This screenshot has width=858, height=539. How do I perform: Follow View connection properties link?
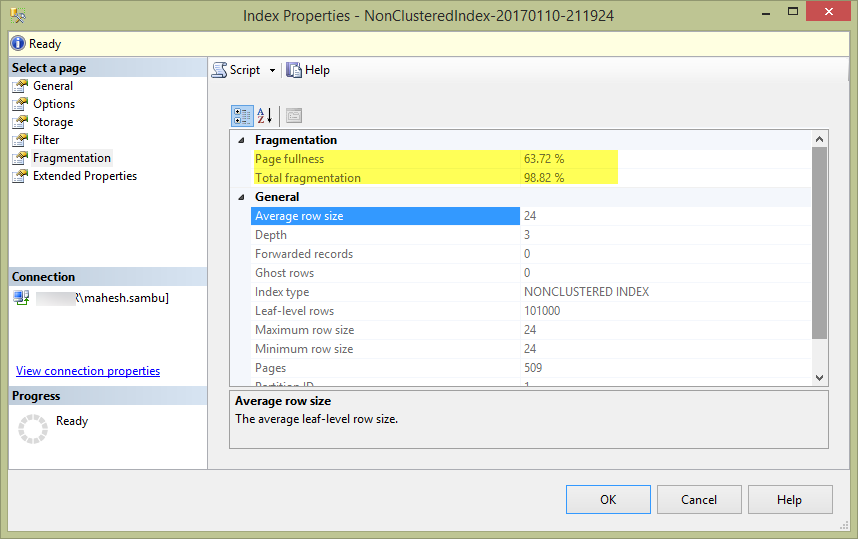pos(88,371)
